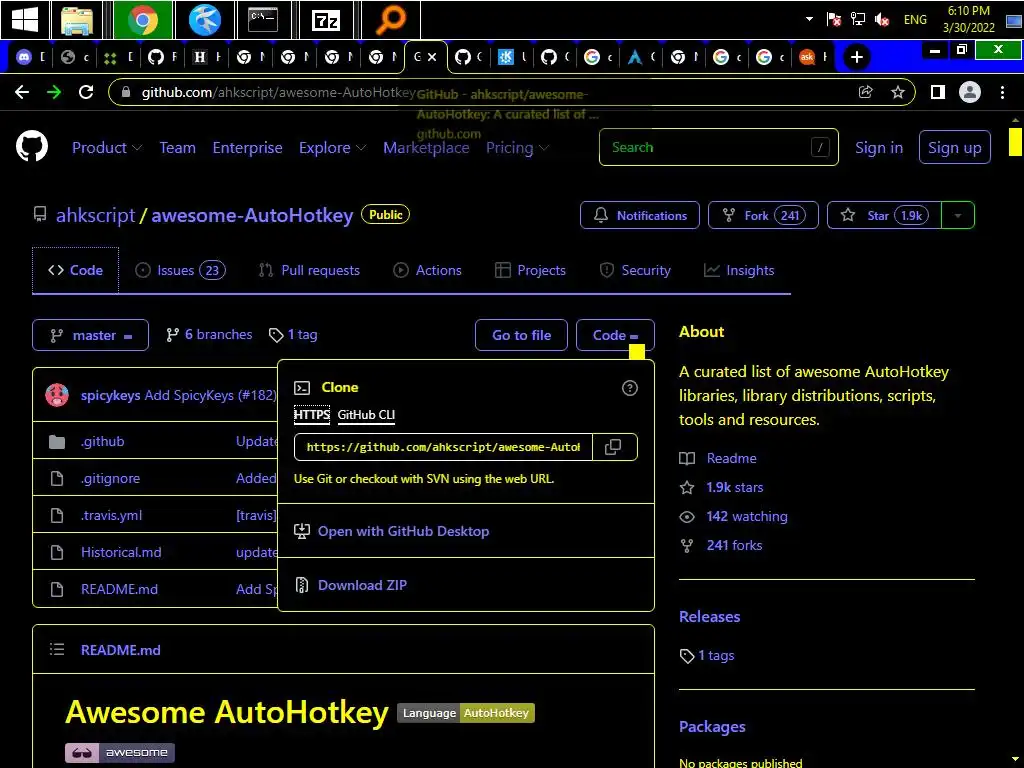The width and height of the screenshot is (1024, 768).
Task: Close the active GitHub tab
Action: pos(432,57)
